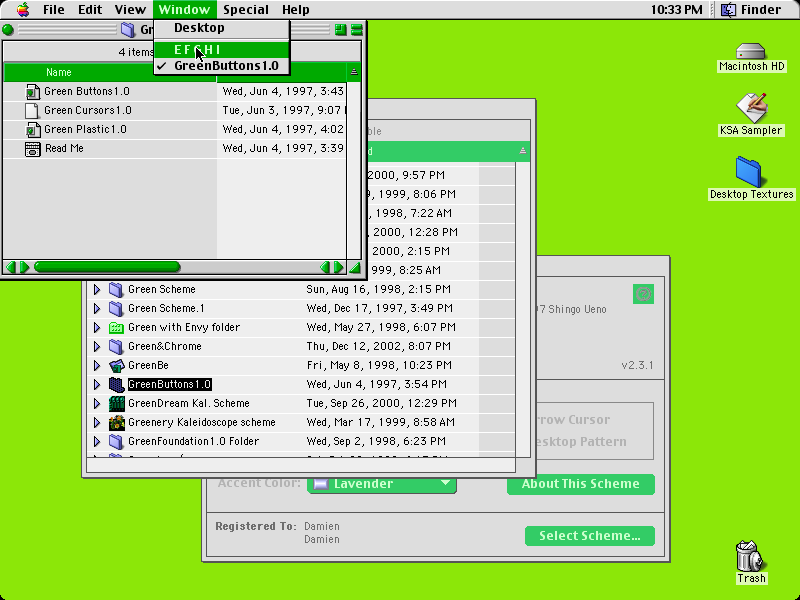Expand the GreenDream Kal. Scheme item

pyautogui.click(x=96, y=404)
